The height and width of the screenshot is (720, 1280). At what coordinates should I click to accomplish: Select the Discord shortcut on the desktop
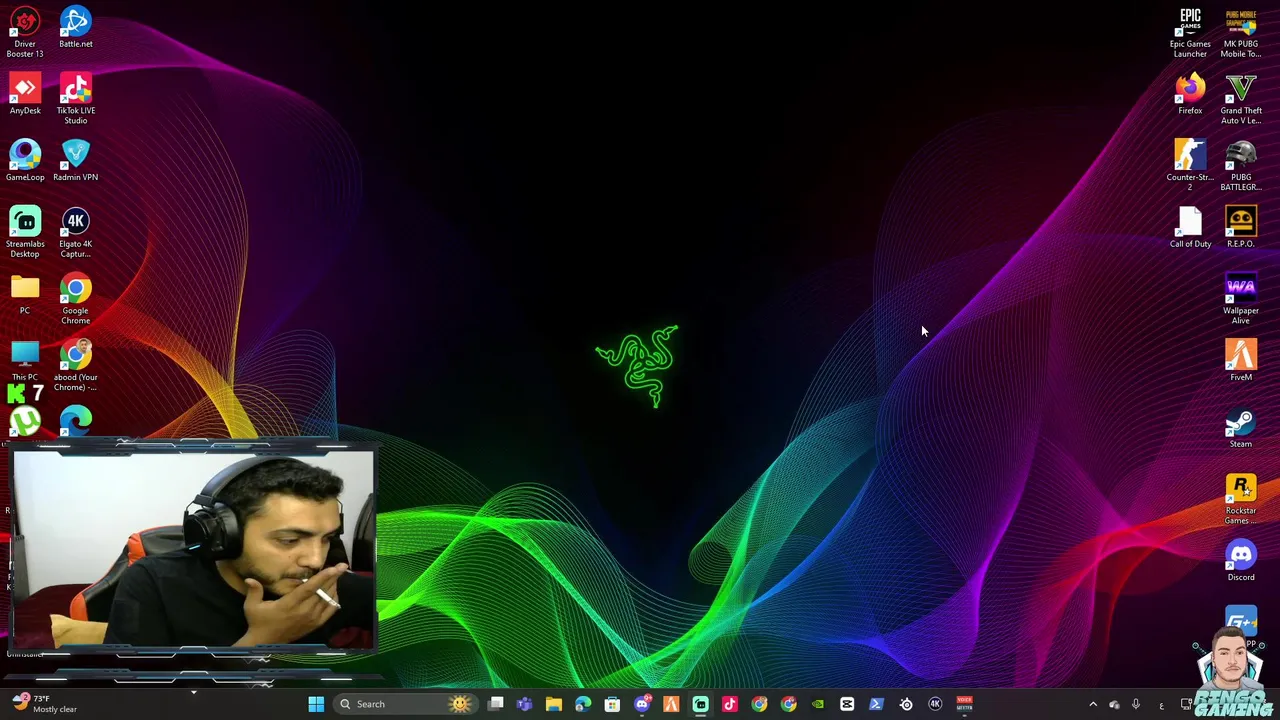(x=1241, y=561)
